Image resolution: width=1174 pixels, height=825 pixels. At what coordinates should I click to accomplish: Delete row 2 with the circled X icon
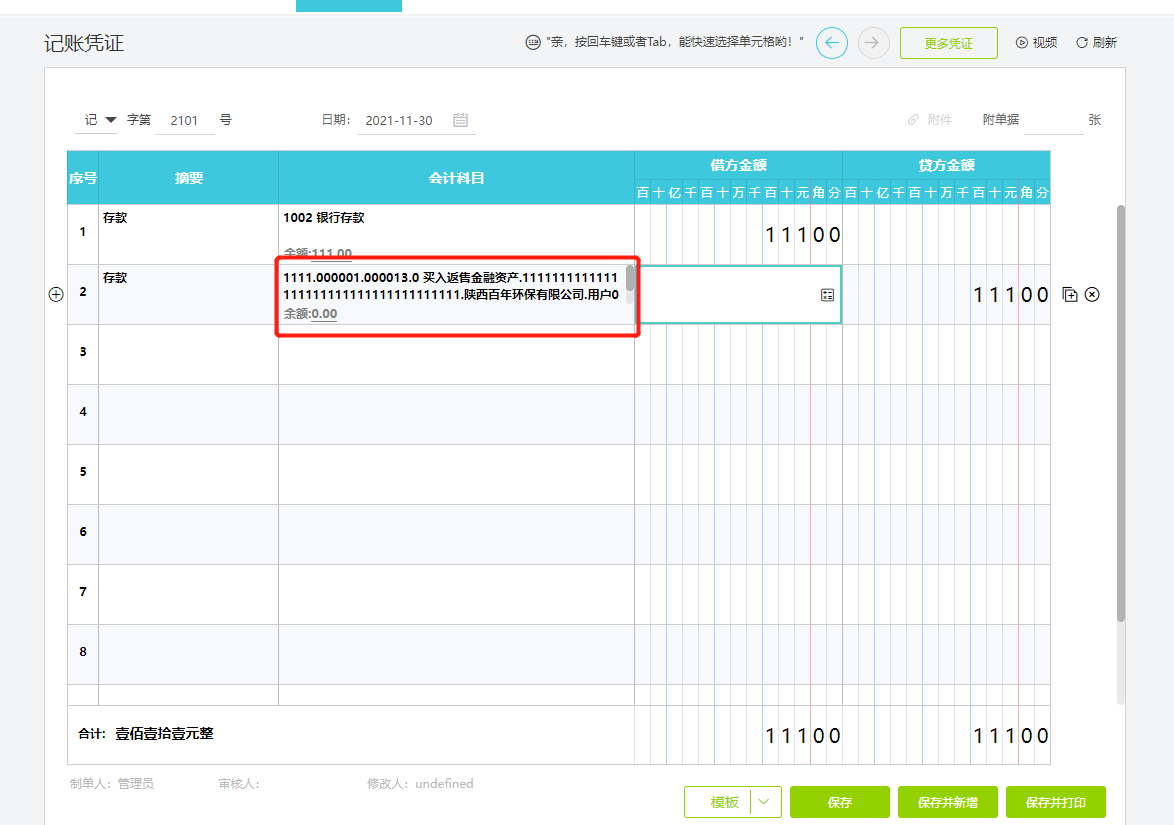coord(1092,295)
